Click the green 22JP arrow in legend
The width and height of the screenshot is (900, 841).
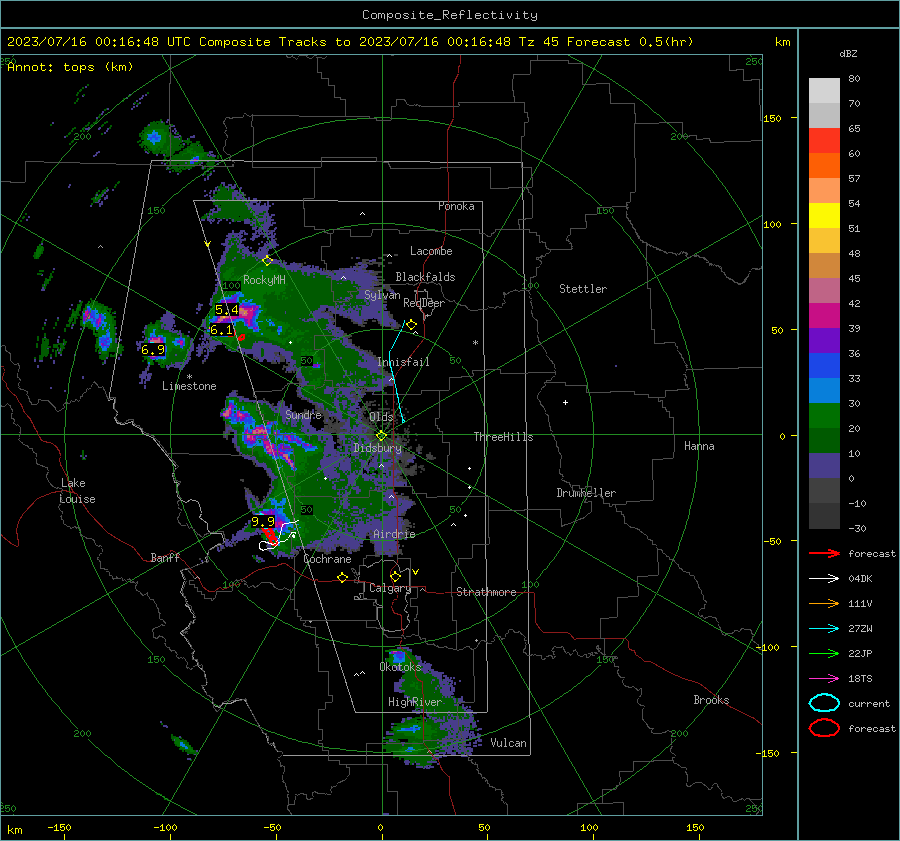coord(824,653)
